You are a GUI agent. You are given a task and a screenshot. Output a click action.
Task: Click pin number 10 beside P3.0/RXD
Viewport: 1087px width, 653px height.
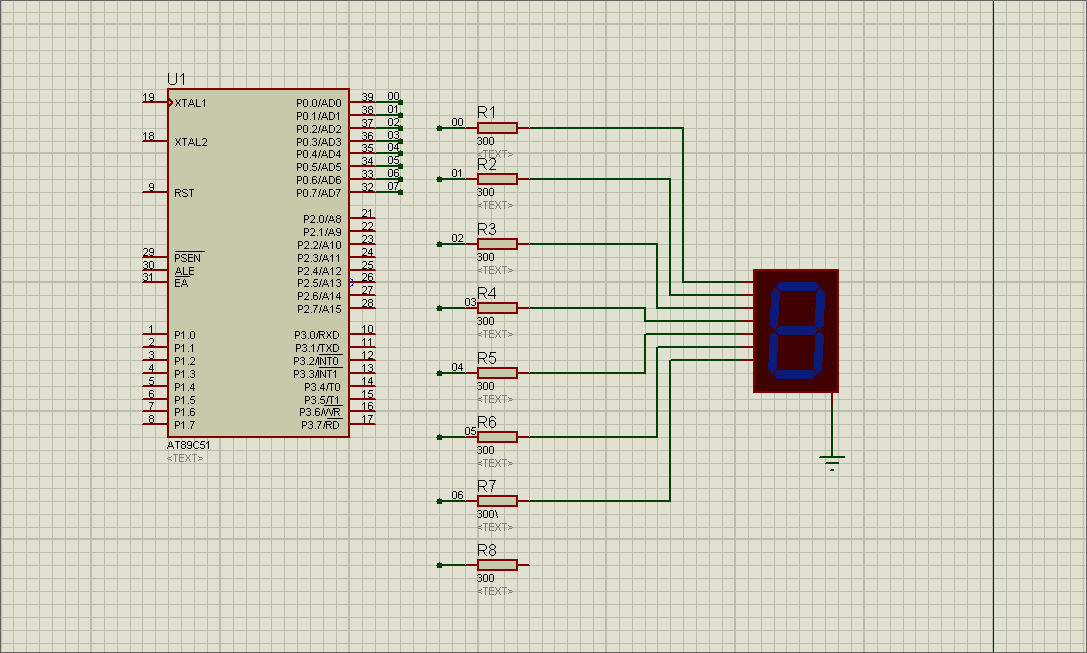[x=367, y=329]
